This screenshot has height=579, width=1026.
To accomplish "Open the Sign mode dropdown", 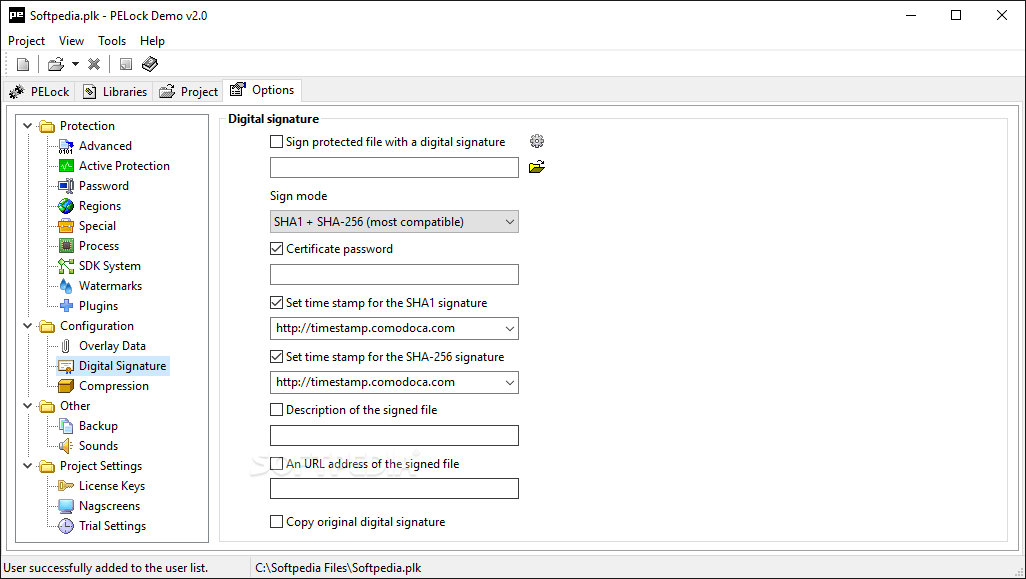I will point(394,222).
